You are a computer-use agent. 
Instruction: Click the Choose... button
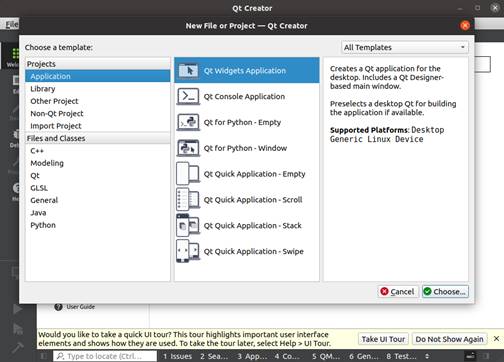(x=445, y=292)
